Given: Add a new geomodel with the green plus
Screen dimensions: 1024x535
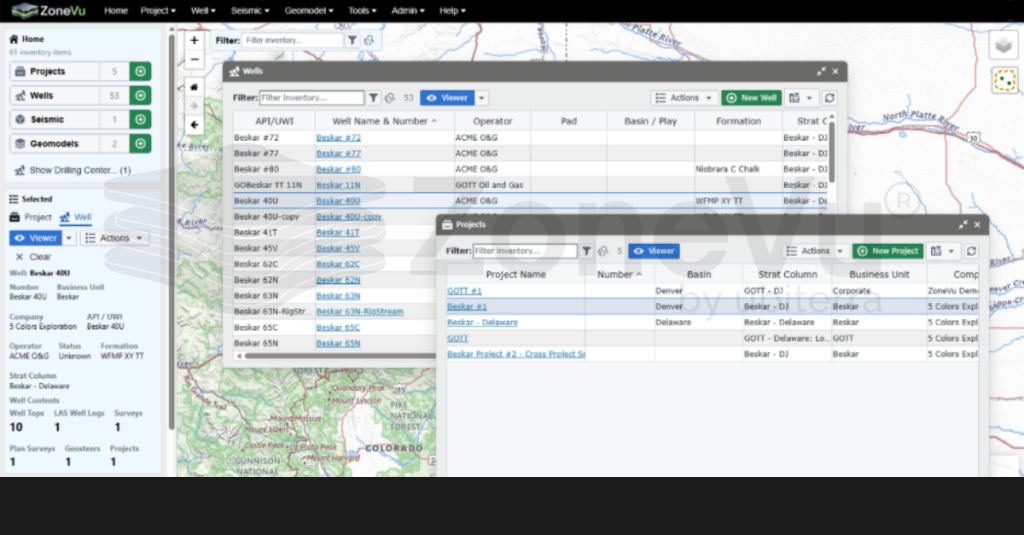Looking at the screenshot, I should click(x=140, y=144).
